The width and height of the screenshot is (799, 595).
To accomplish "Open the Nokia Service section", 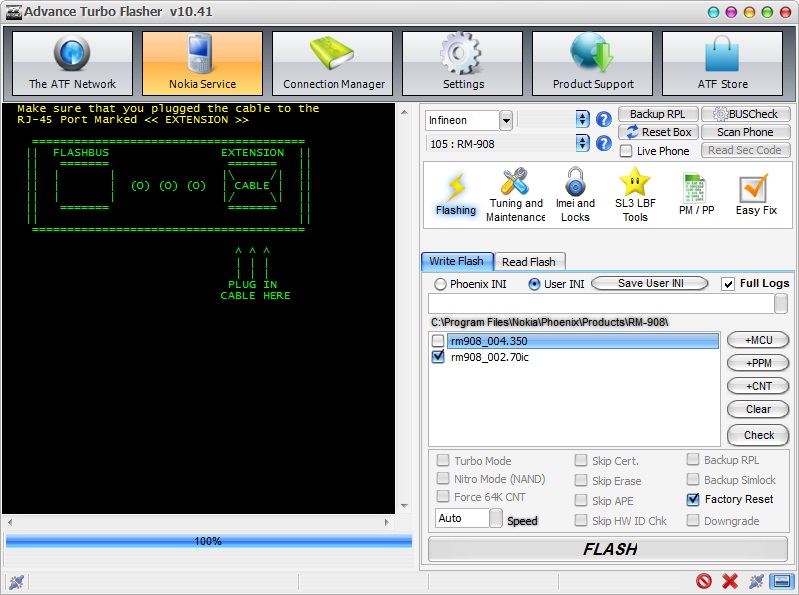I will tap(202, 63).
